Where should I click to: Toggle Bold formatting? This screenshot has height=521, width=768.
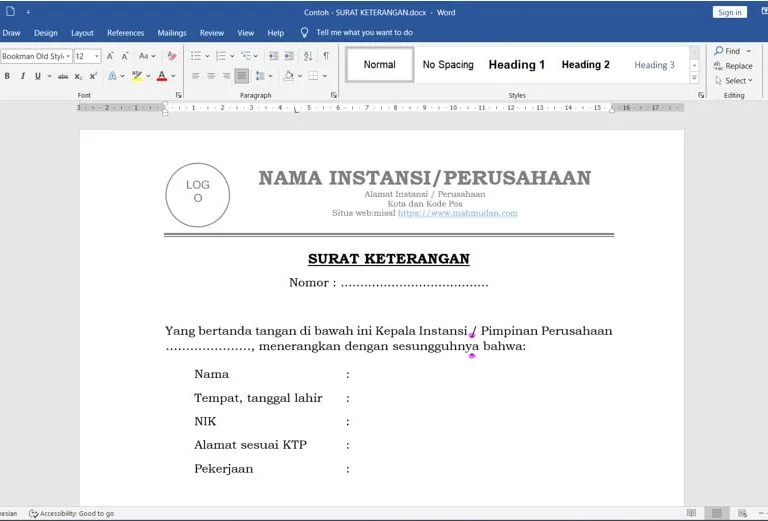tap(7, 76)
